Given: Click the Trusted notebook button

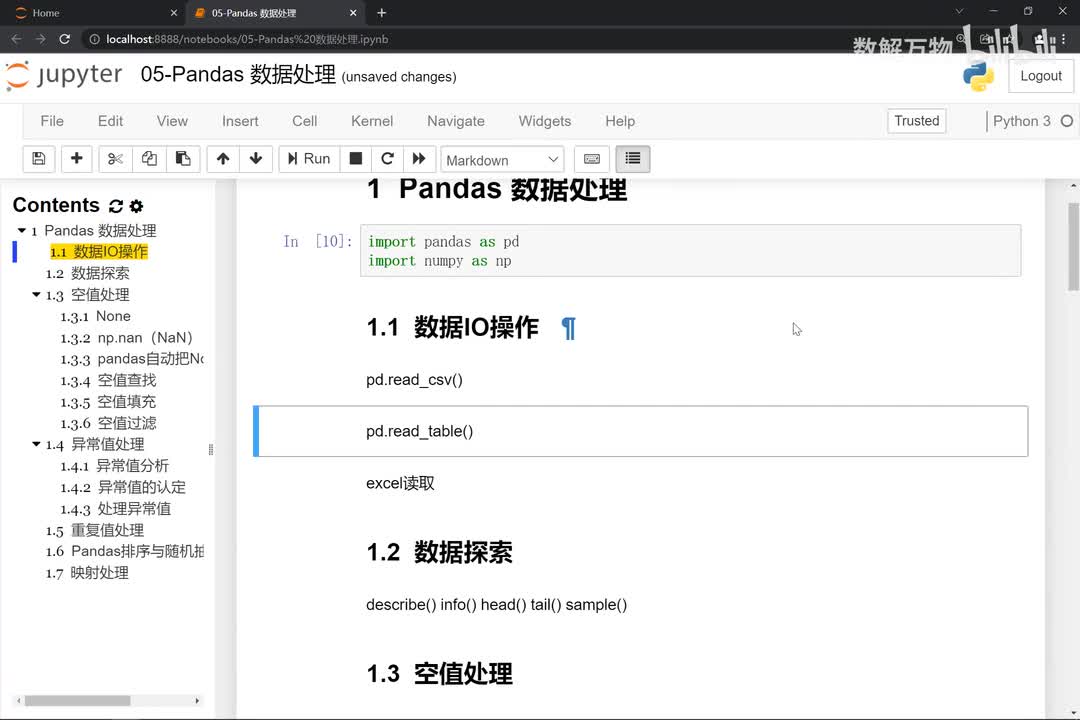Looking at the screenshot, I should [x=917, y=121].
